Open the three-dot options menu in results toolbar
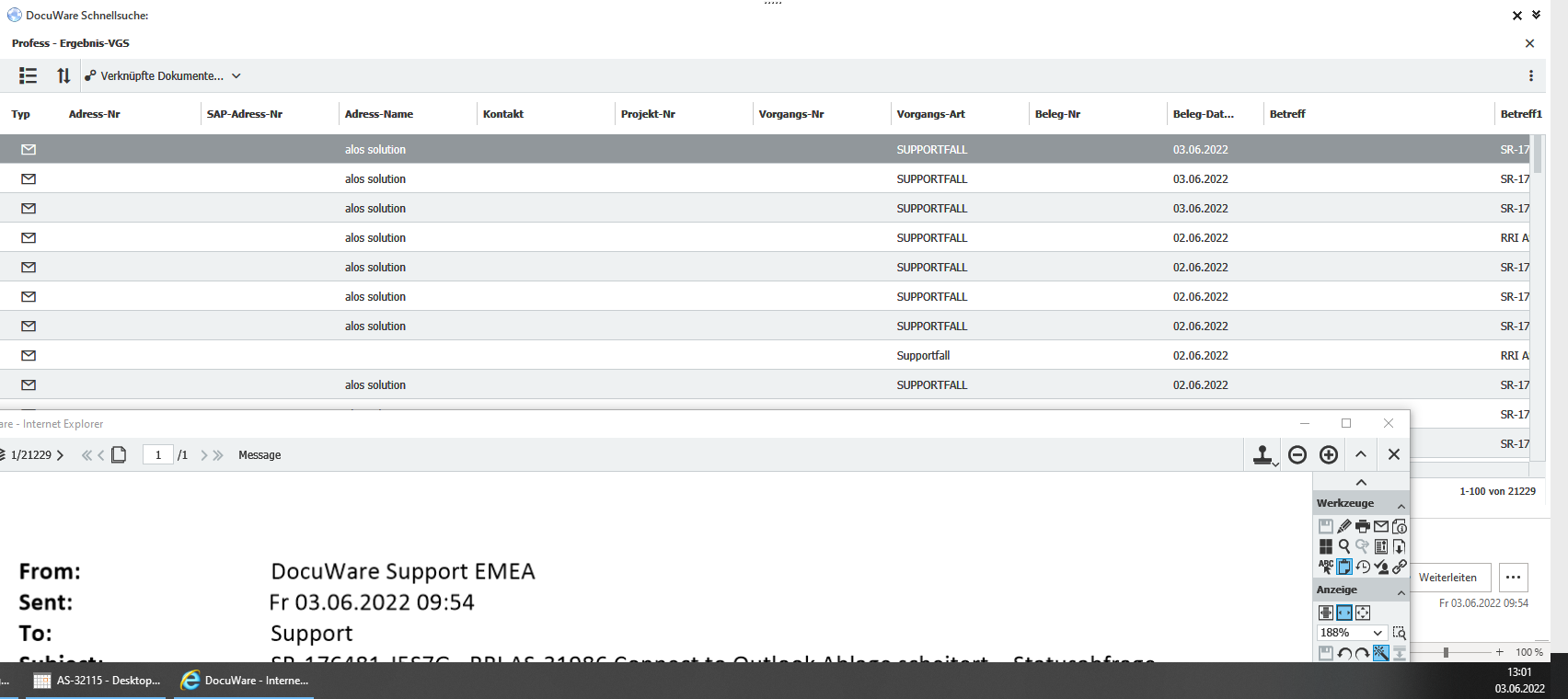 coord(1530,76)
